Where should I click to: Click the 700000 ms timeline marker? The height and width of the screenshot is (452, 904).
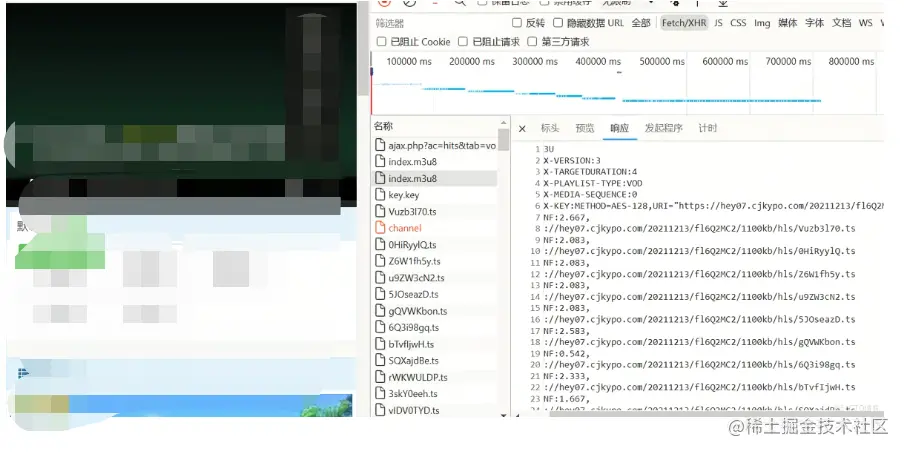(x=788, y=61)
